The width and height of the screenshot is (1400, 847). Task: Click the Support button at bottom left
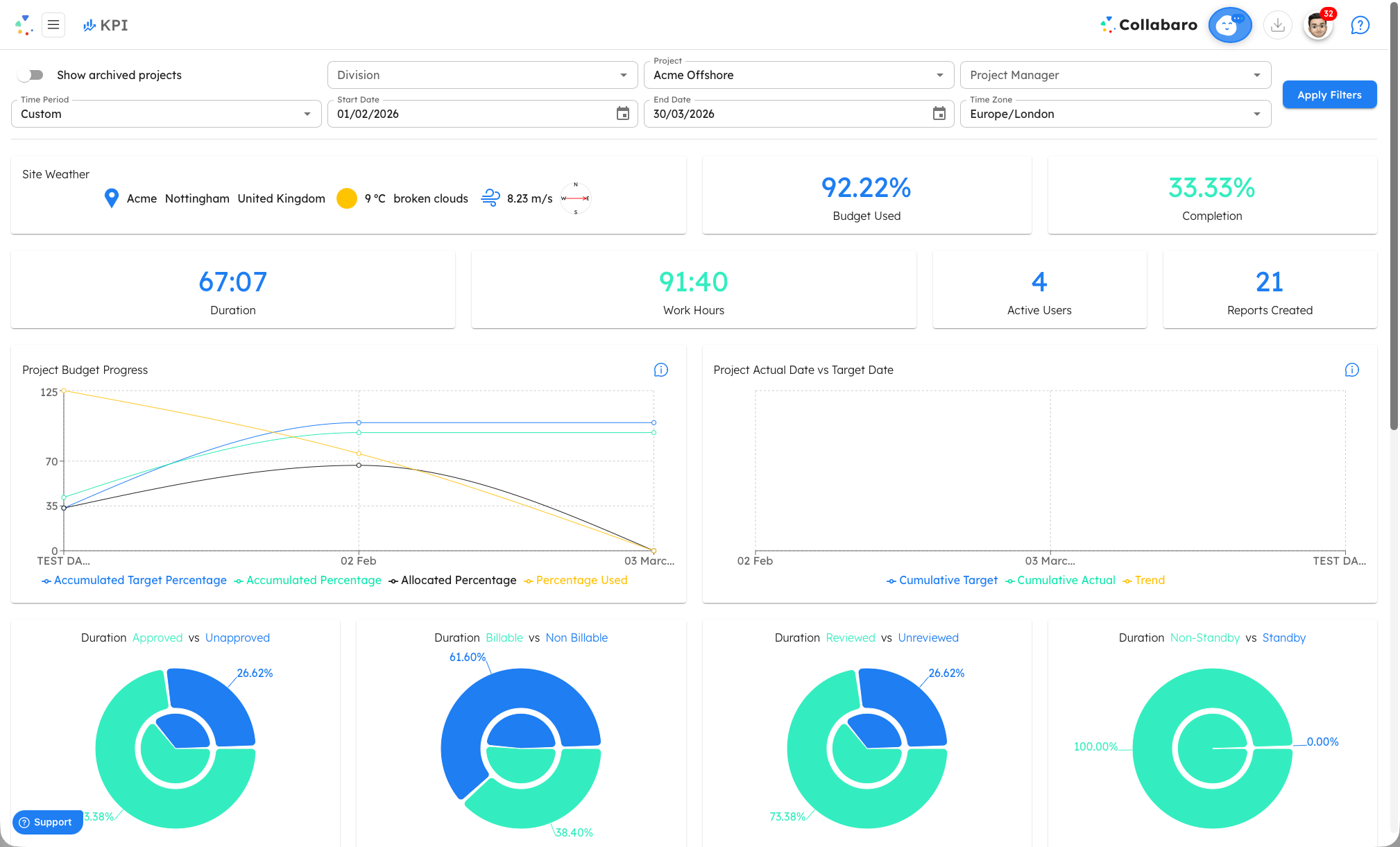coord(46,822)
